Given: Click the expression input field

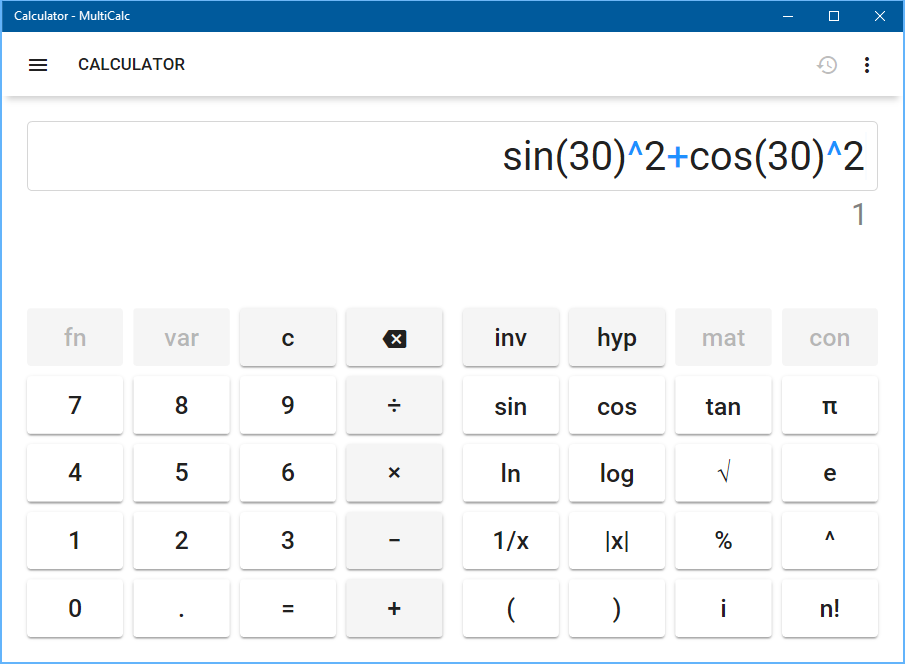Looking at the screenshot, I should [452, 156].
